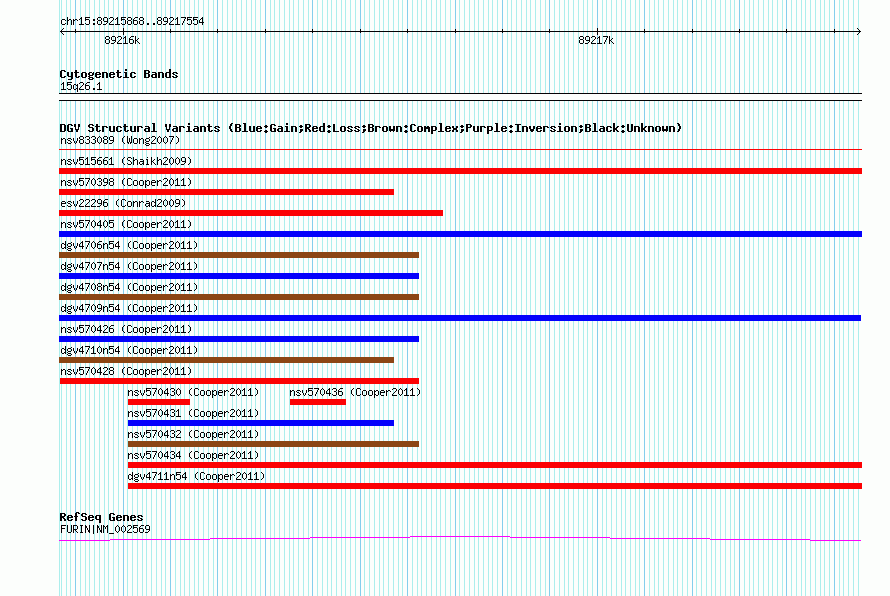Image resolution: width=890 pixels, height=596 pixels.
Task: Open dgv4706n54 (Cooper2011) variant label
Action: tap(129, 245)
